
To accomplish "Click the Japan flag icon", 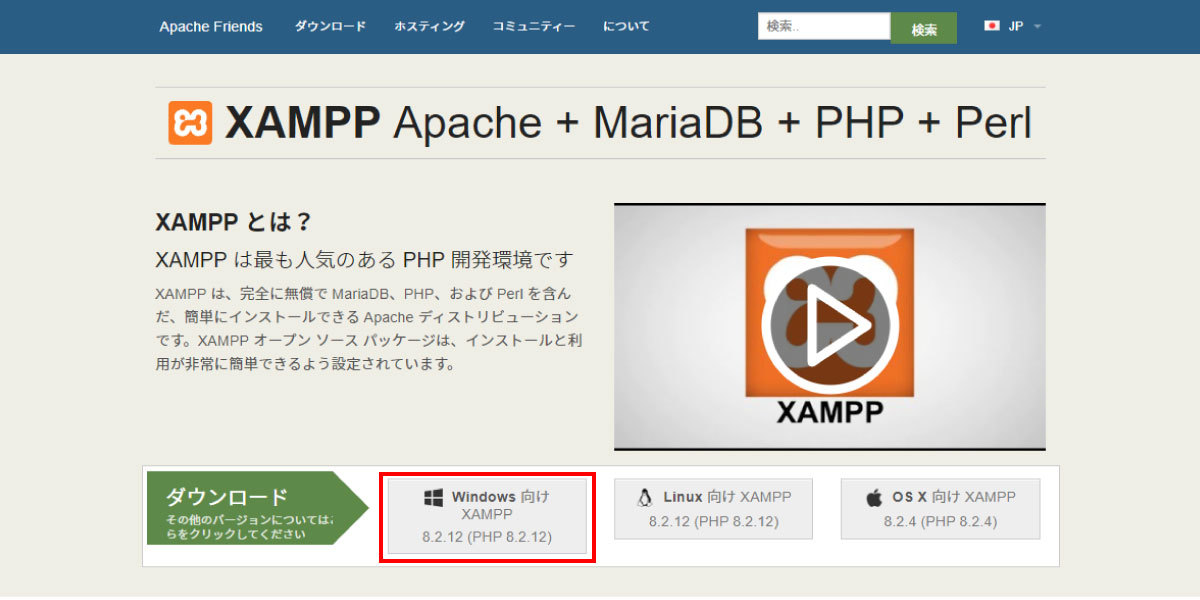I will click(992, 26).
